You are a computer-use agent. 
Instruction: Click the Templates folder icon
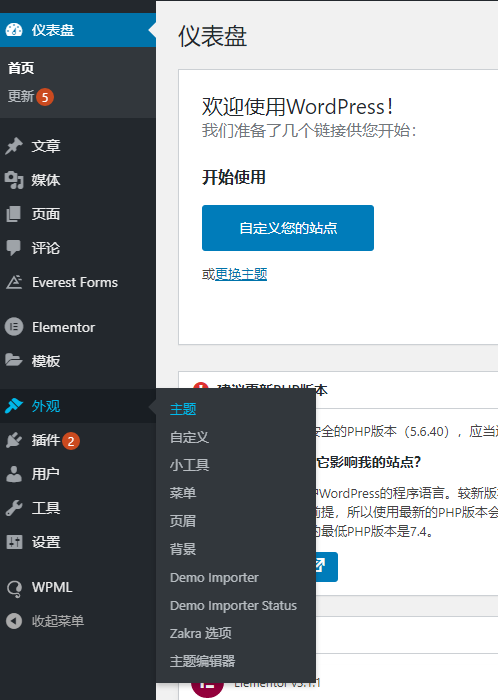pyautogui.click(x=14, y=360)
